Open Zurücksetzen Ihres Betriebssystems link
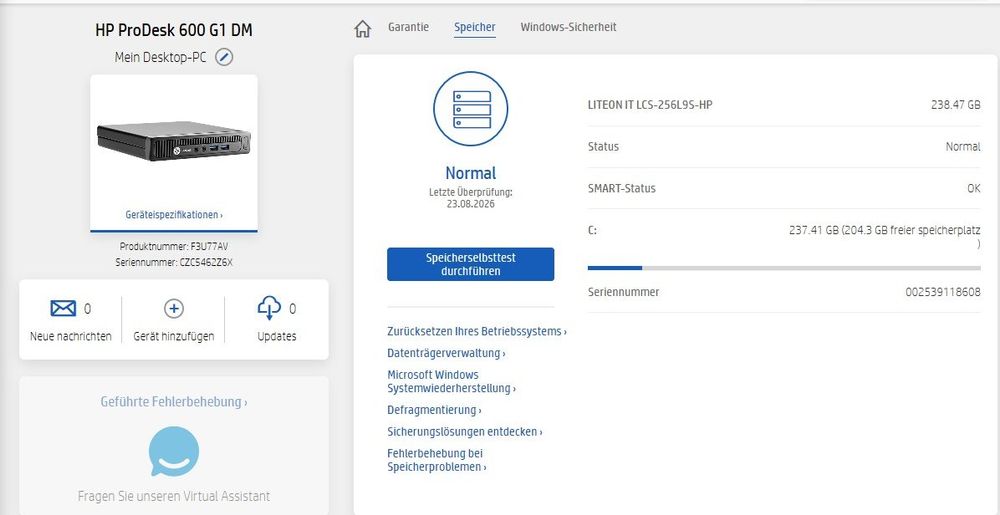 (476, 331)
